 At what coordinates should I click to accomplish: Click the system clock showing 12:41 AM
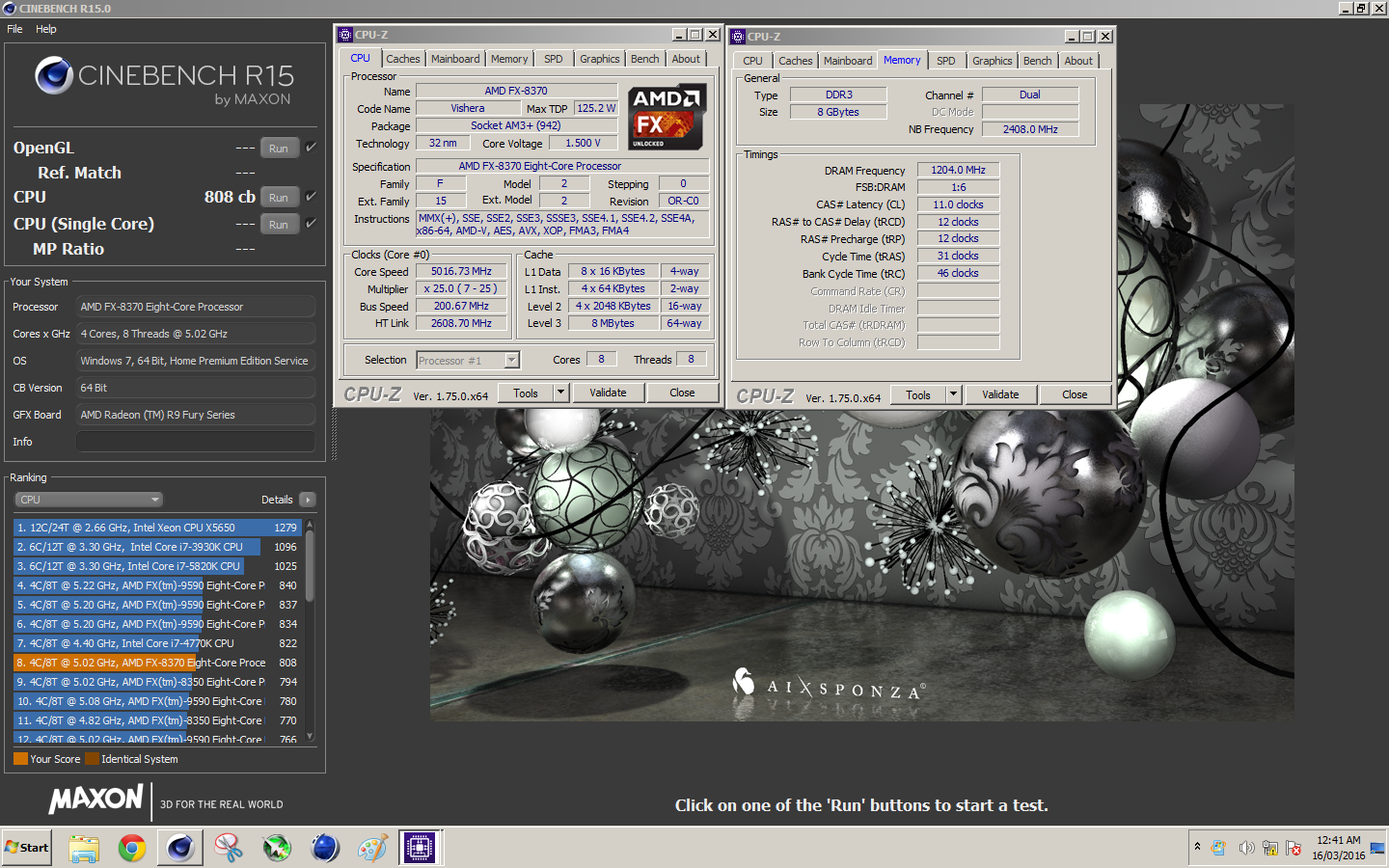click(x=1339, y=848)
